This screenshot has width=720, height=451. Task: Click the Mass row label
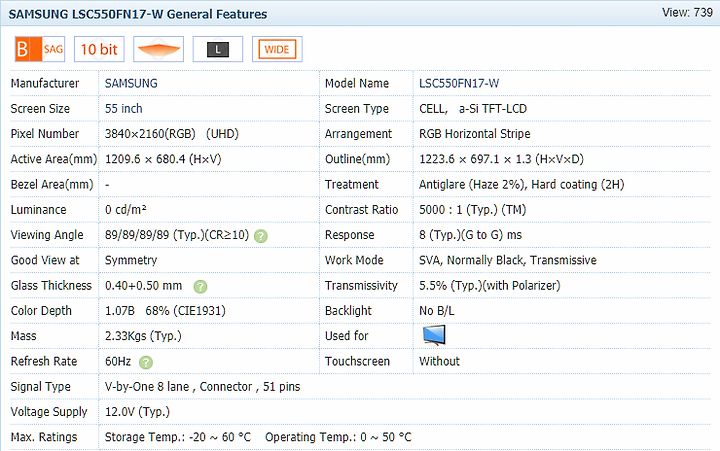pyautogui.click(x=23, y=336)
